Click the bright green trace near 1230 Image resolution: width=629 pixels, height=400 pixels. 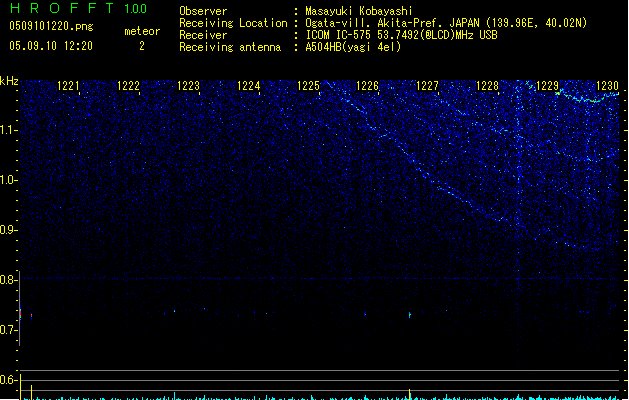(x=586, y=97)
